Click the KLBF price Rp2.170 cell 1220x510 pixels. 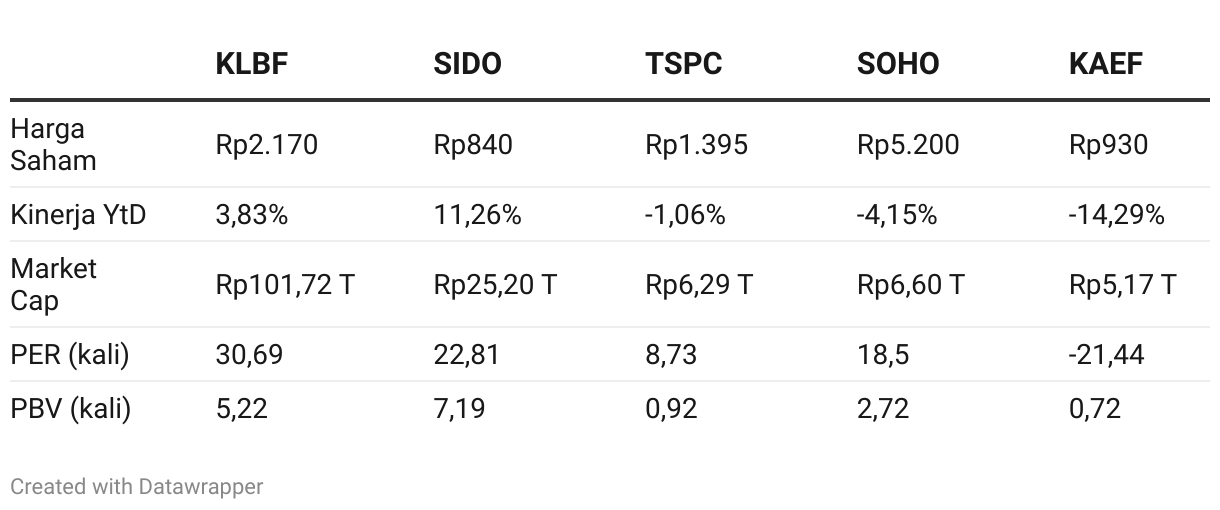pyautogui.click(x=267, y=145)
